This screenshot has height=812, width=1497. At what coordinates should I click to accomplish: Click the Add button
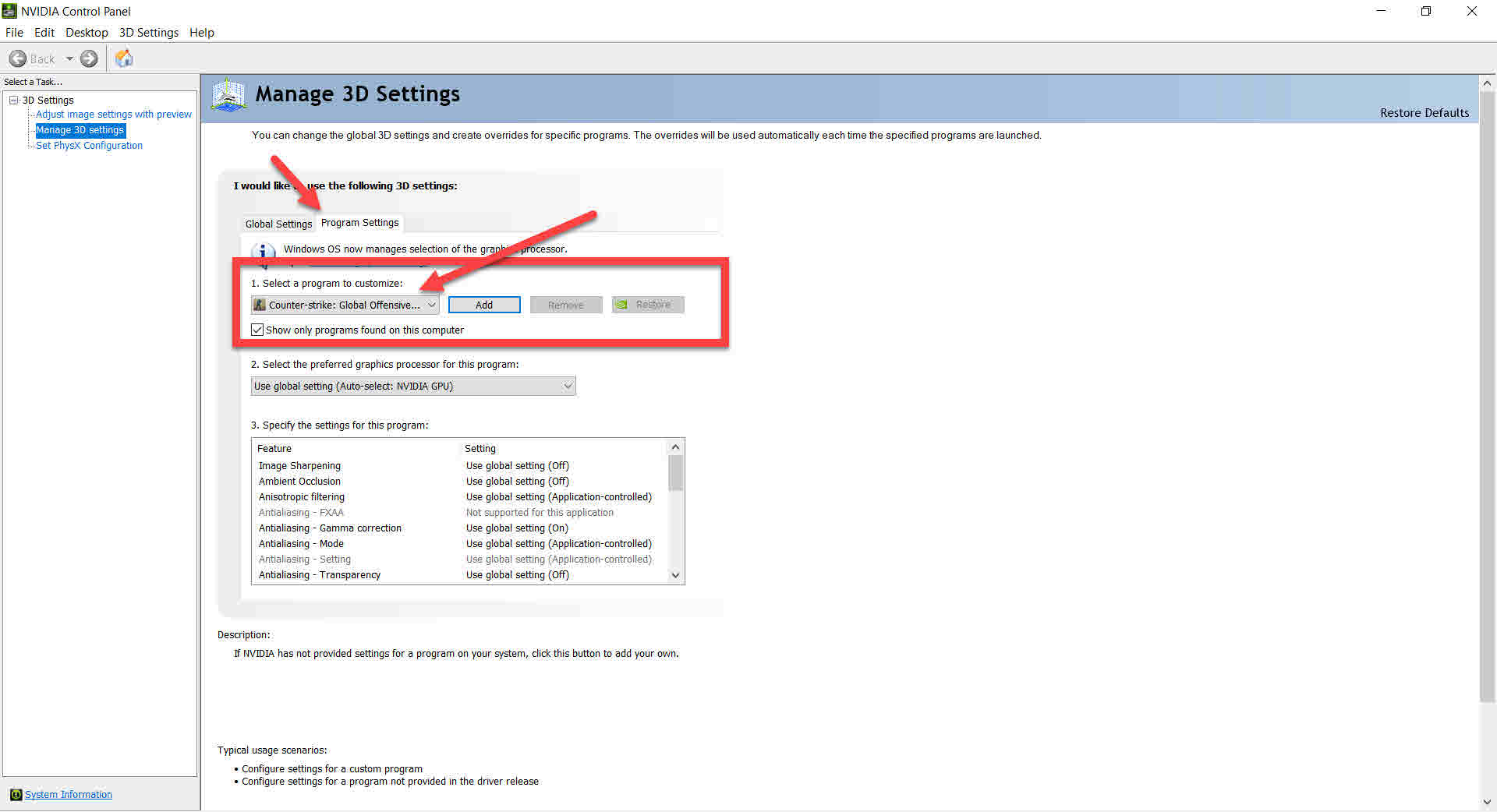[484, 305]
